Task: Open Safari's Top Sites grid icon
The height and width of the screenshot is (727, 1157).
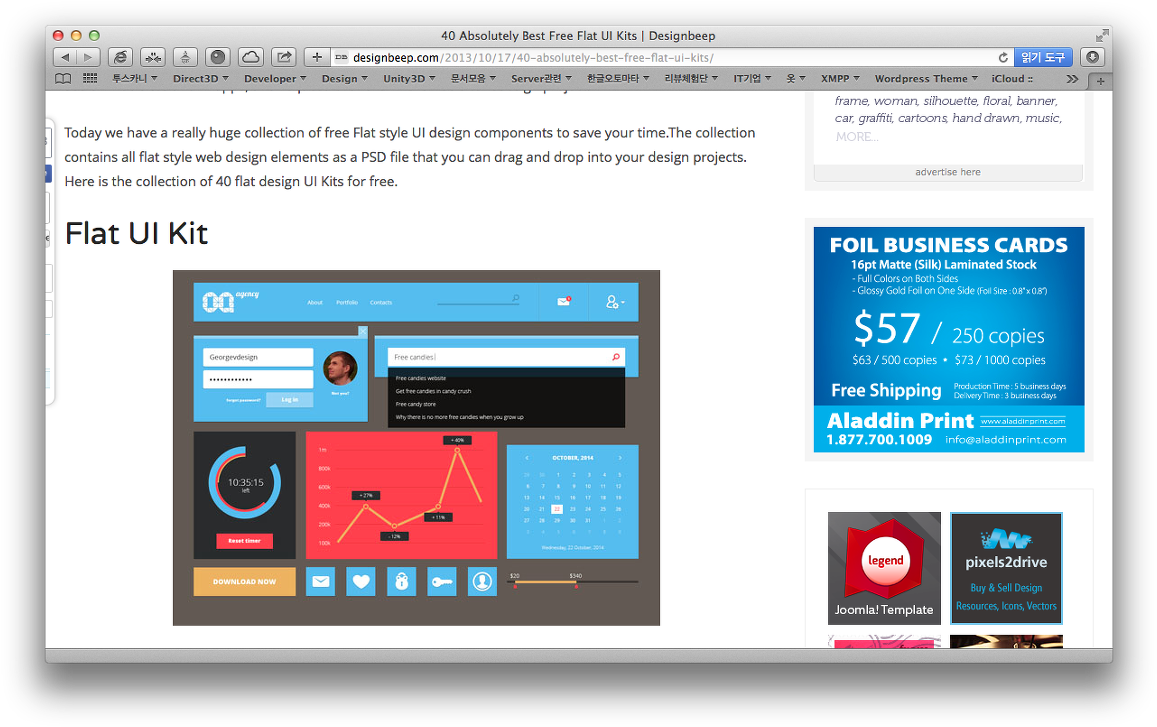Action: coord(89,78)
